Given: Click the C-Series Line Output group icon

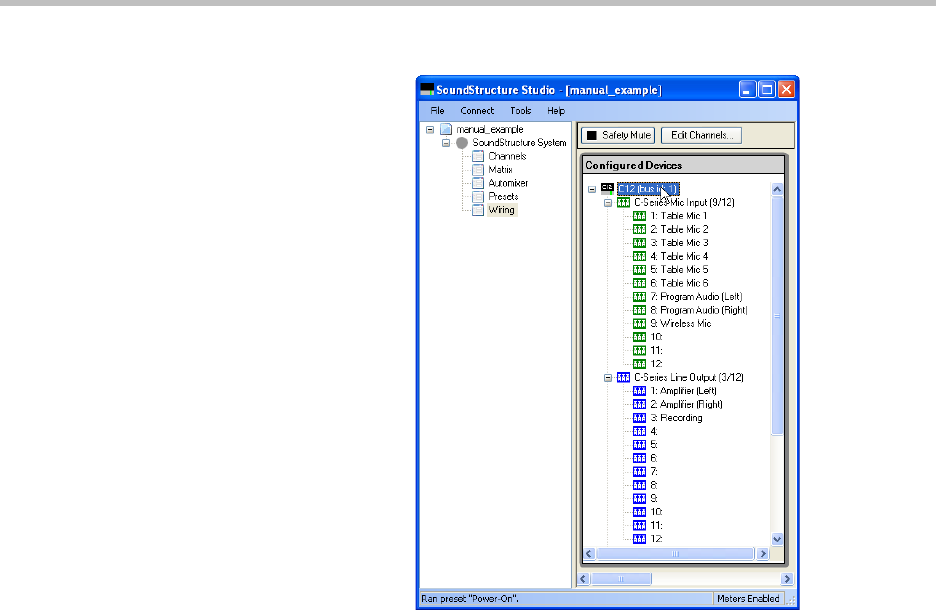Looking at the screenshot, I should point(624,378).
